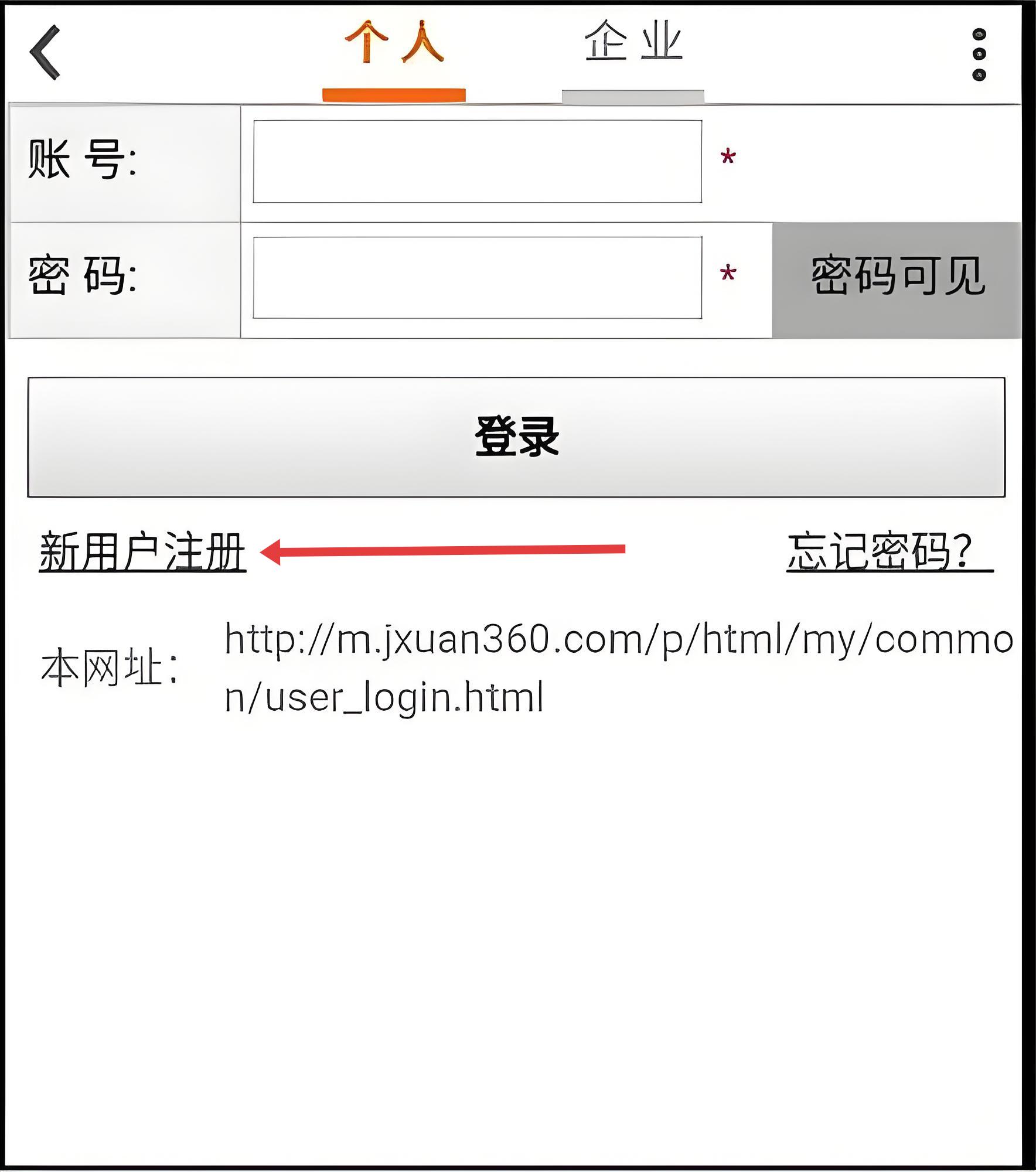Go back using the left chevron icon
This screenshot has height=1172, width=1036.
pos(45,52)
